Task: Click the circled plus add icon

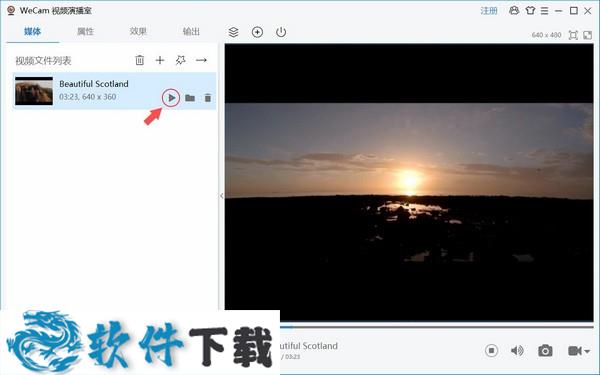Action: click(257, 32)
